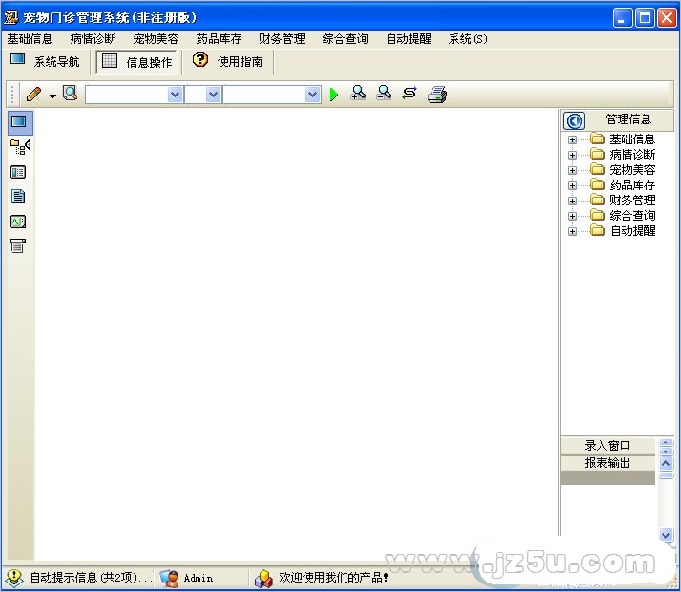681x592 pixels.
Task: Open the 基础信息 menu
Action: (x=30, y=39)
